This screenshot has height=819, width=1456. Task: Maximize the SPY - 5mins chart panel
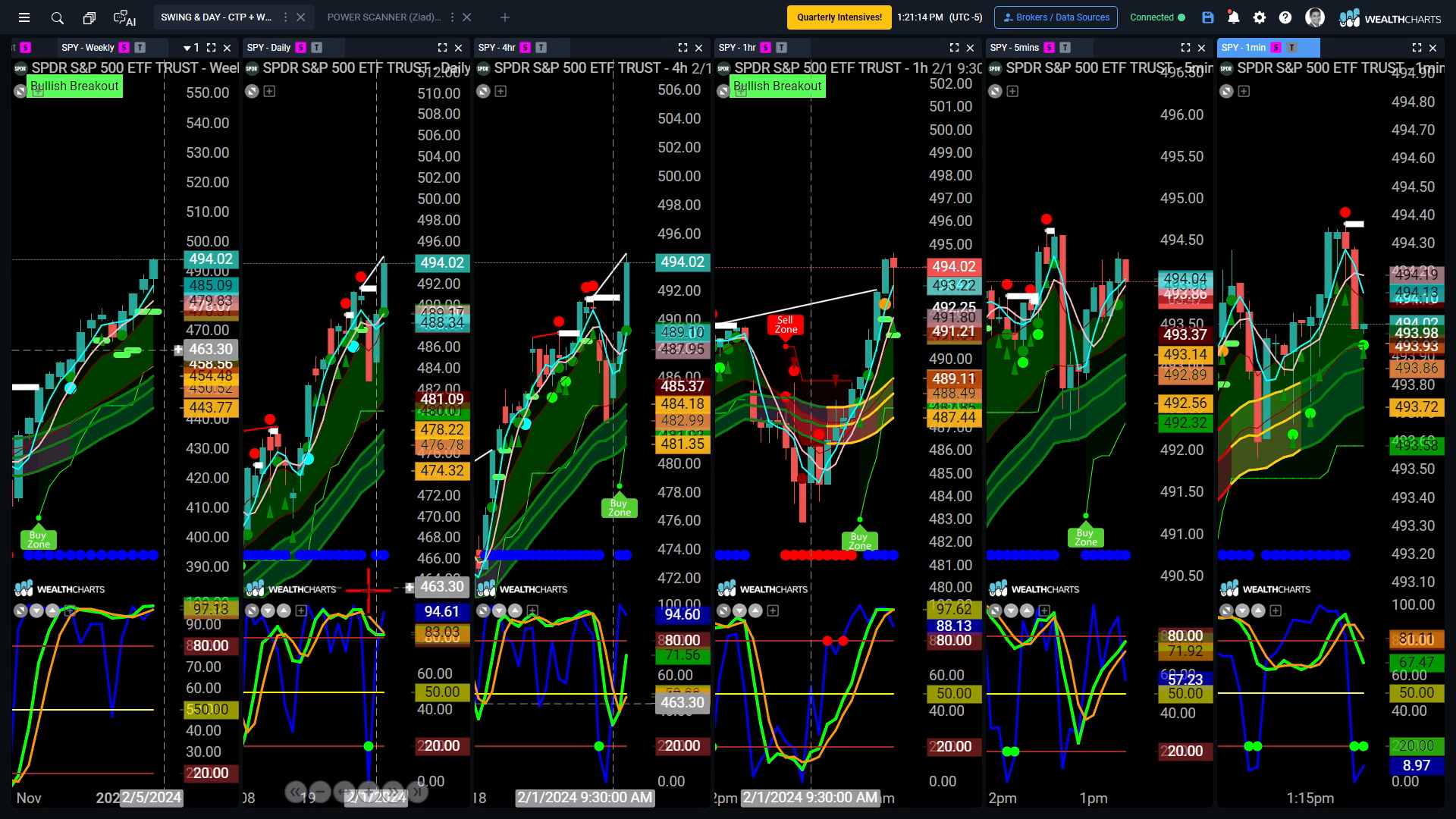[x=1185, y=48]
